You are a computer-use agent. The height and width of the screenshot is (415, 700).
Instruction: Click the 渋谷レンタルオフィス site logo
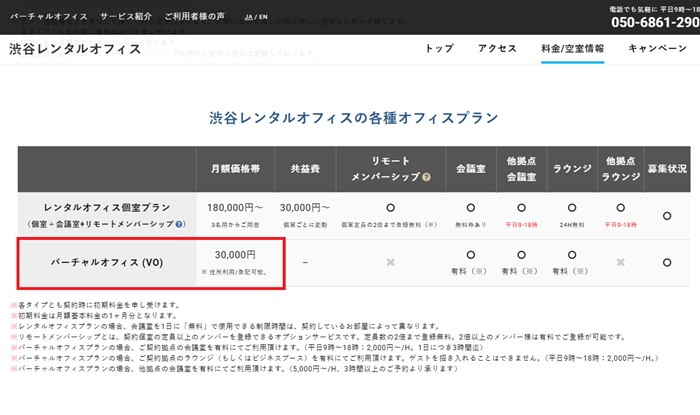[x=75, y=49]
